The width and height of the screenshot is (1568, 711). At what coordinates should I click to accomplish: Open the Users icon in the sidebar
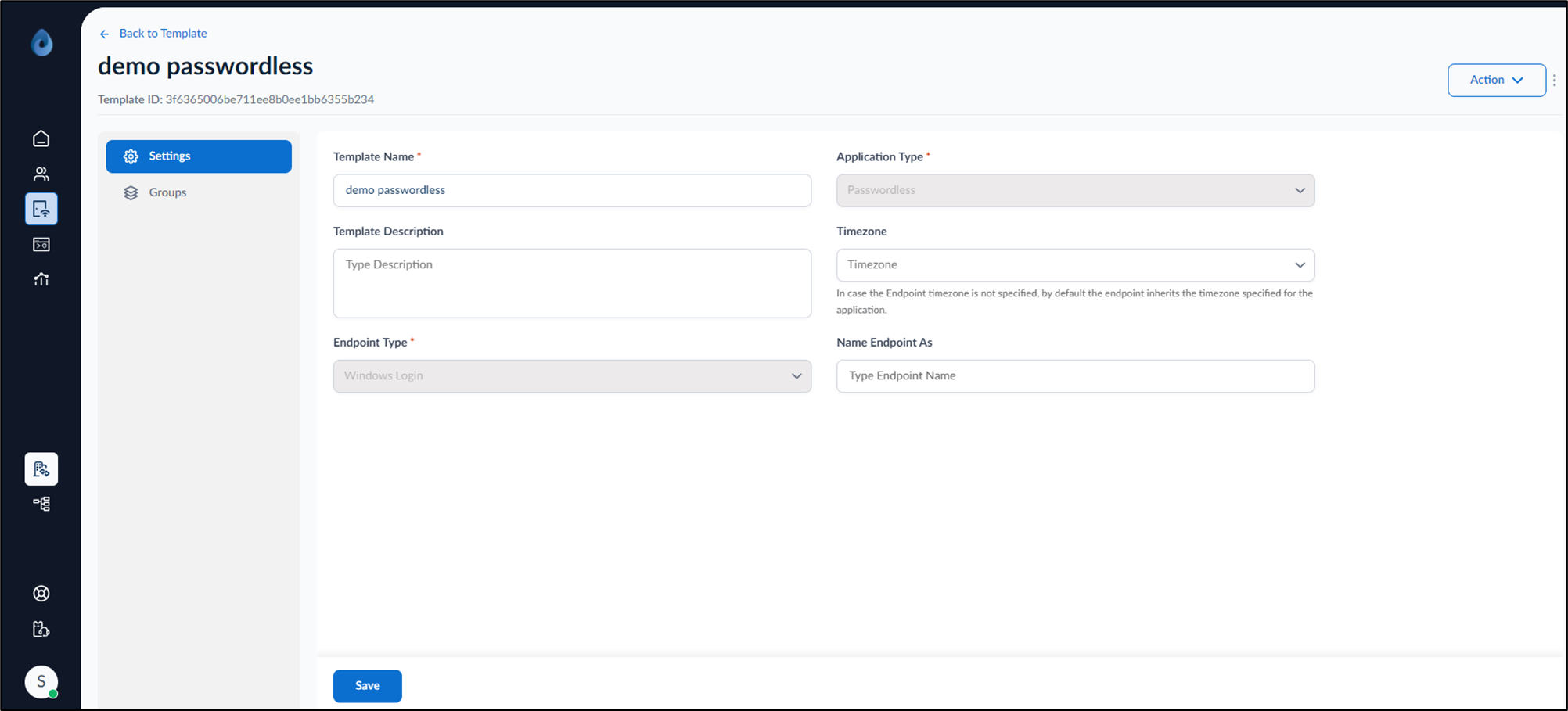41,174
